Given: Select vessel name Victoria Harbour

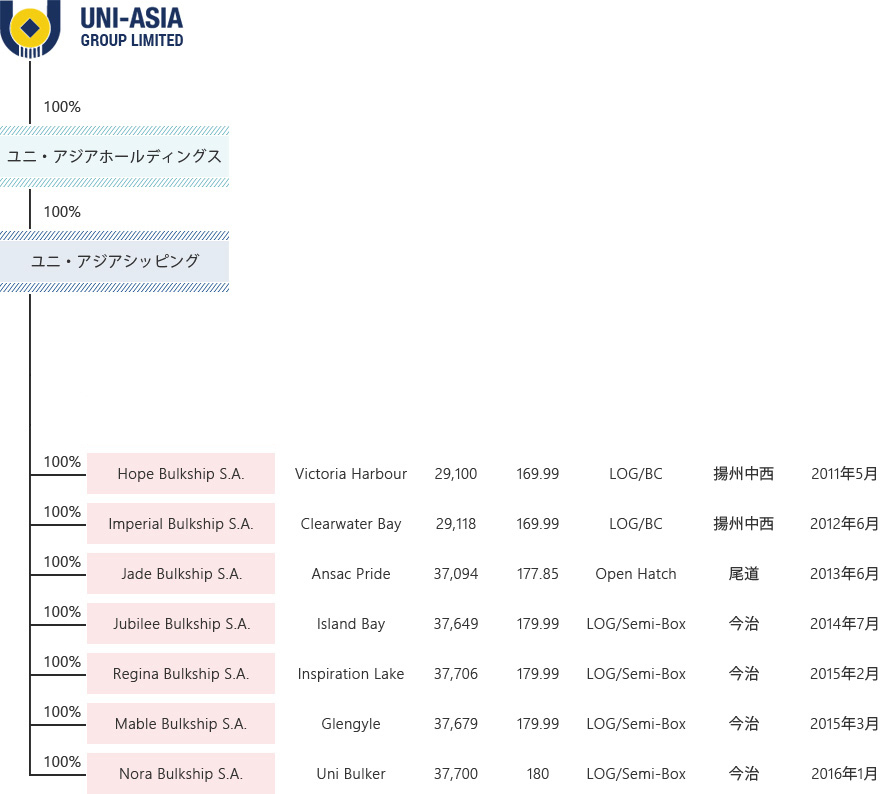Looking at the screenshot, I should click(x=351, y=474).
